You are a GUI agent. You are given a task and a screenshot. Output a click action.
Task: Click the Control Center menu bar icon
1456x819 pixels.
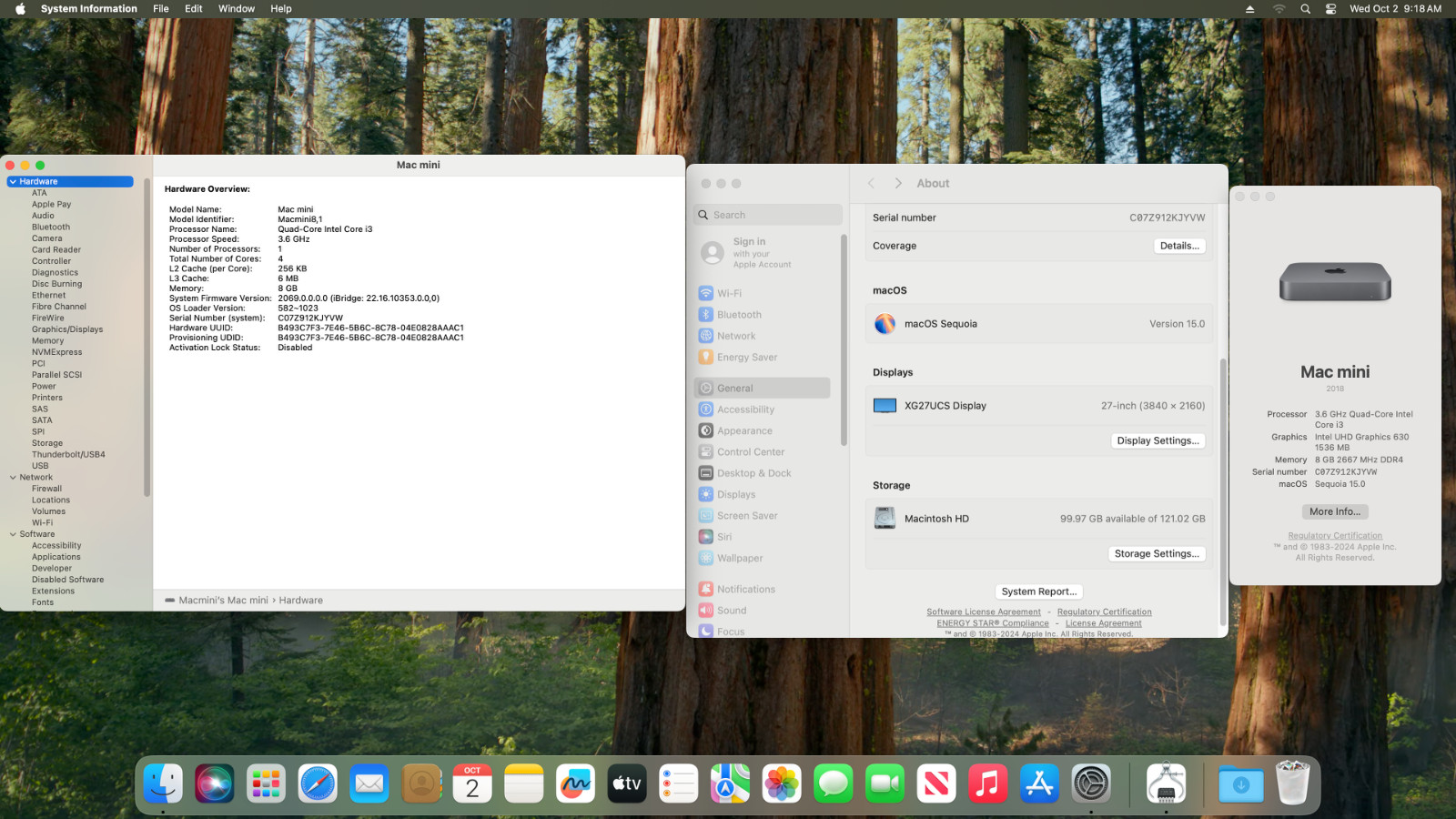pos(1330,9)
